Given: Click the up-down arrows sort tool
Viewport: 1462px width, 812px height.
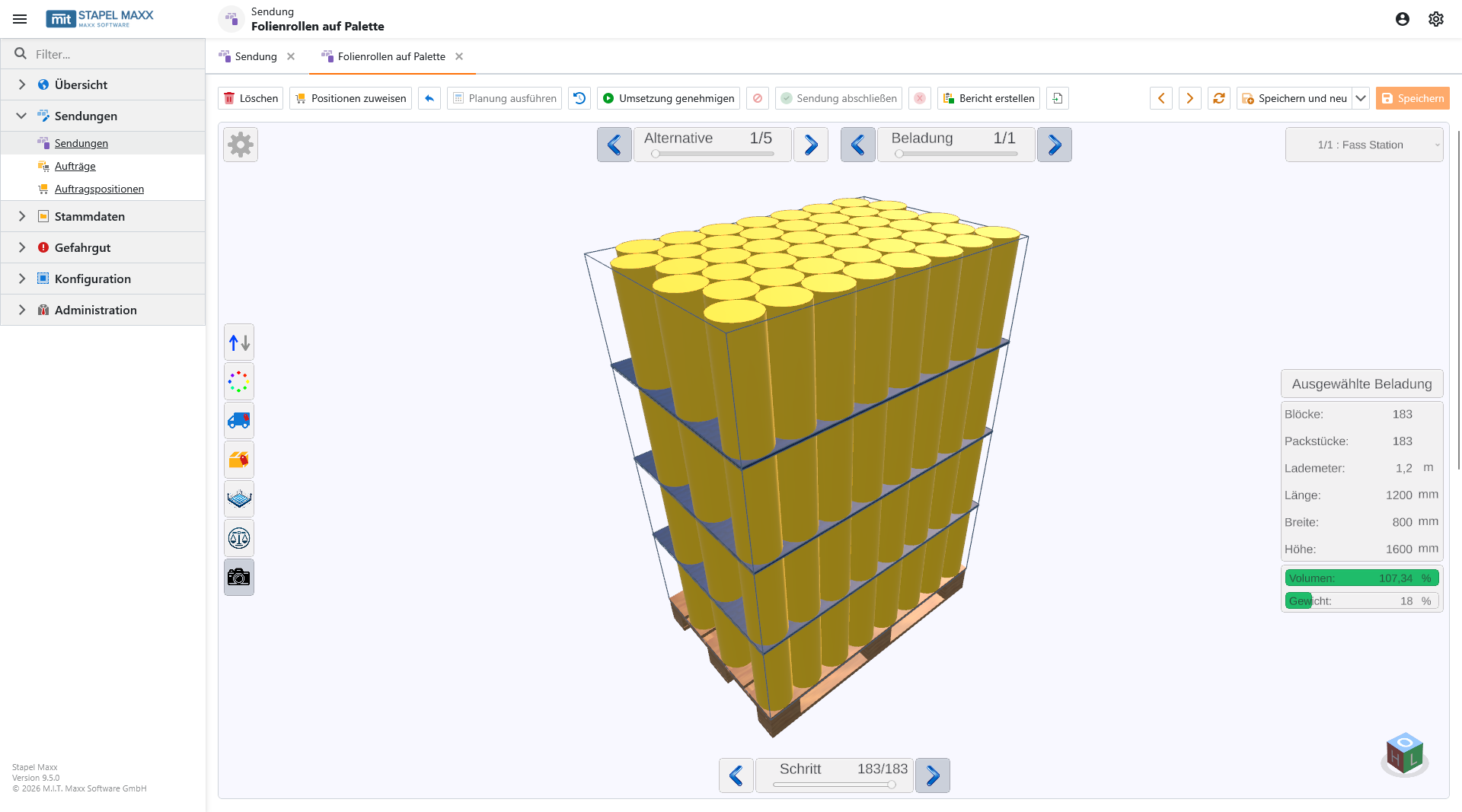Looking at the screenshot, I should pyautogui.click(x=239, y=342).
